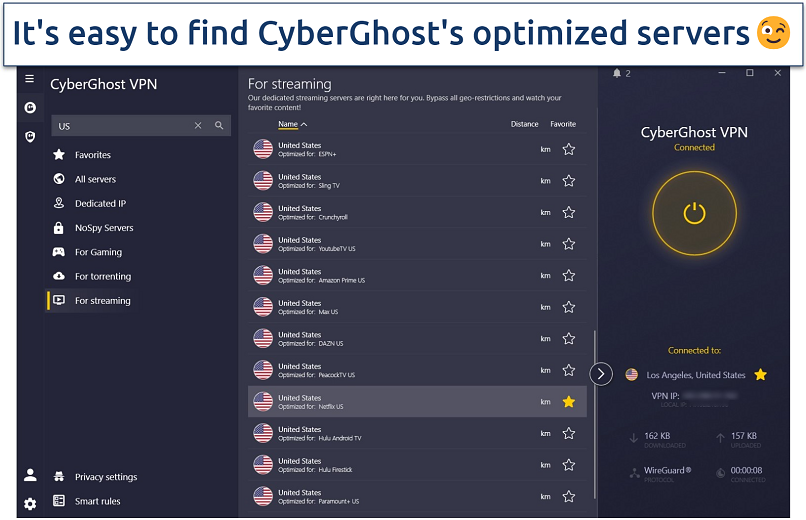Click Los Angeles, United States connection label
The height and width of the screenshot is (520, 806).
point(695,375)
